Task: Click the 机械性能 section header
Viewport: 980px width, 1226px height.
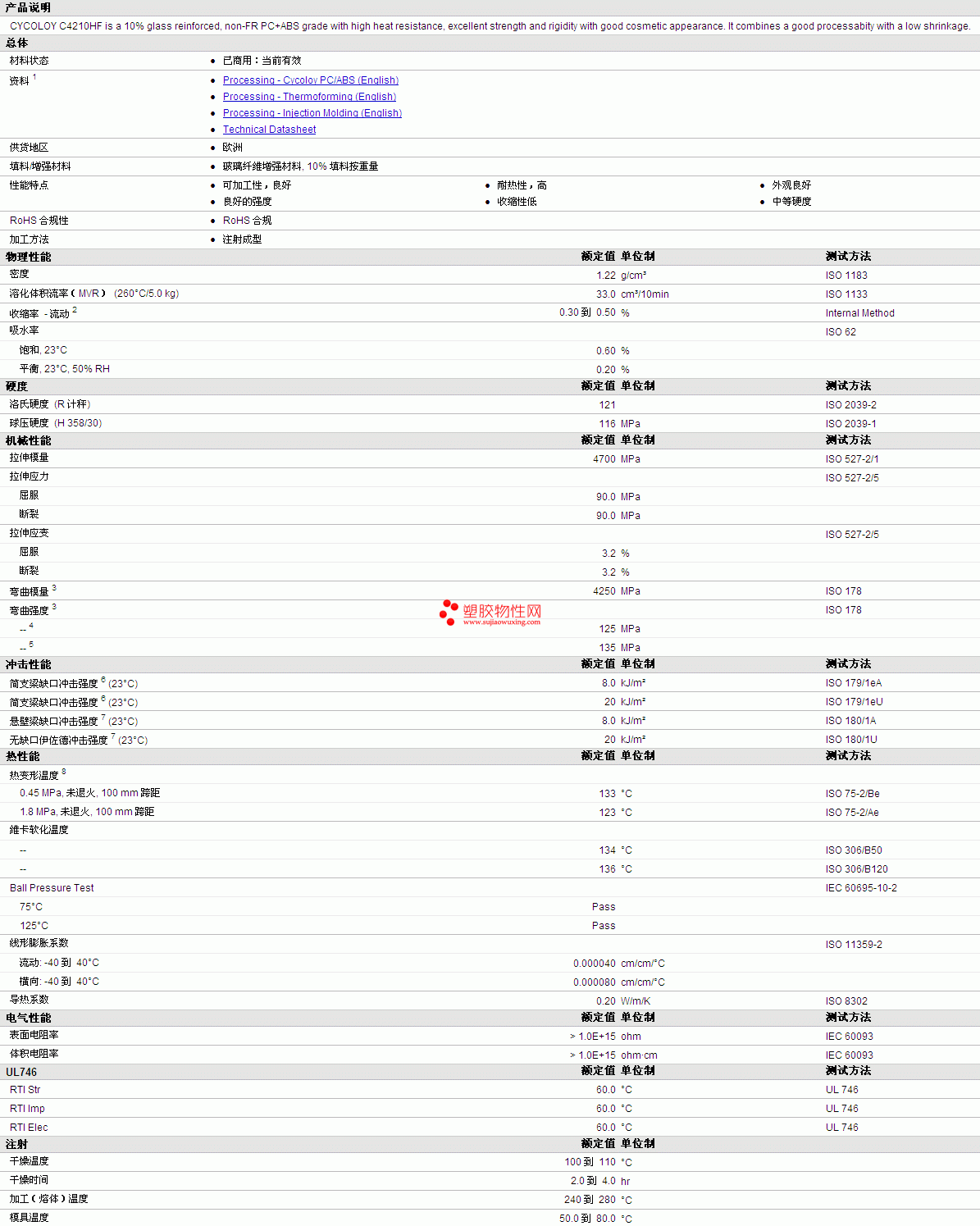Action: [28, 440]
